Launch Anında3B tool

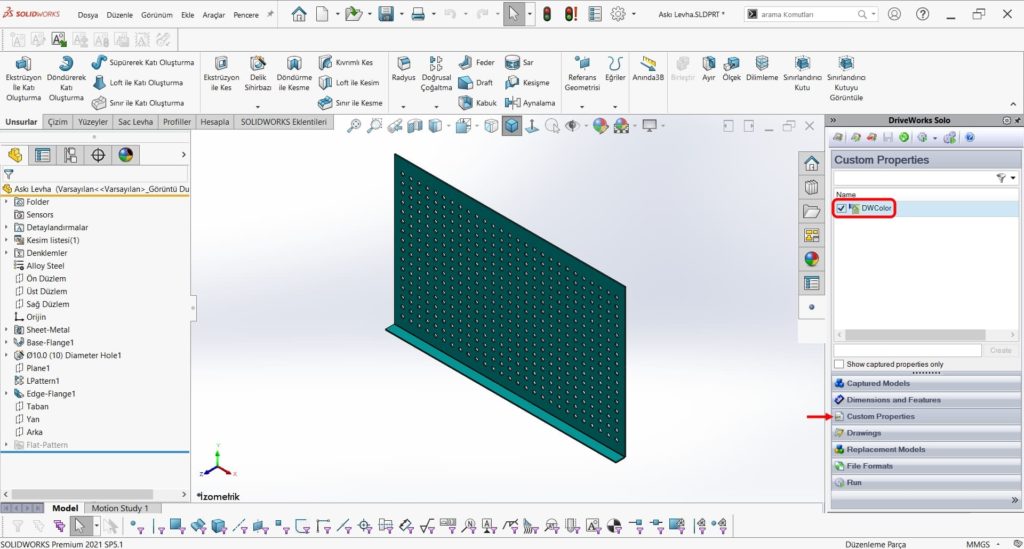[x=648, y=69]
